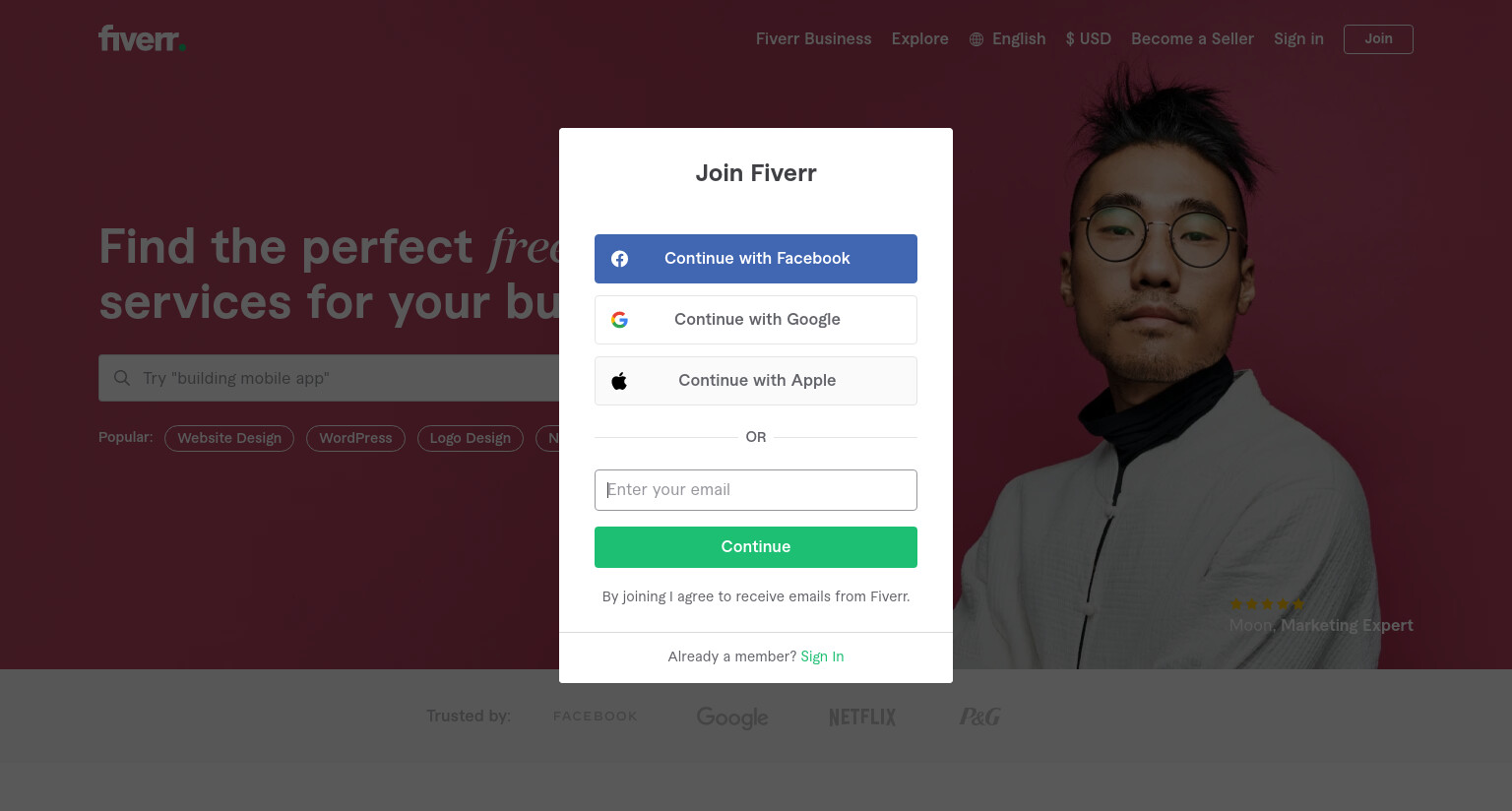Click the Netflix trusted-by logo

(x=862, y=717)
